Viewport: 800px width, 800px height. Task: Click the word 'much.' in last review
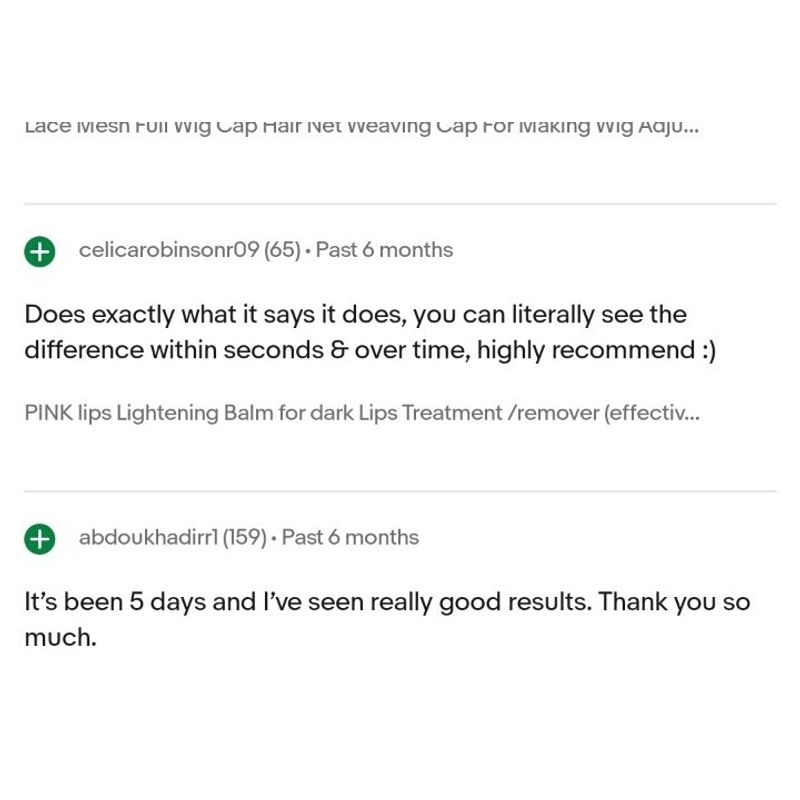pos(60,638)
